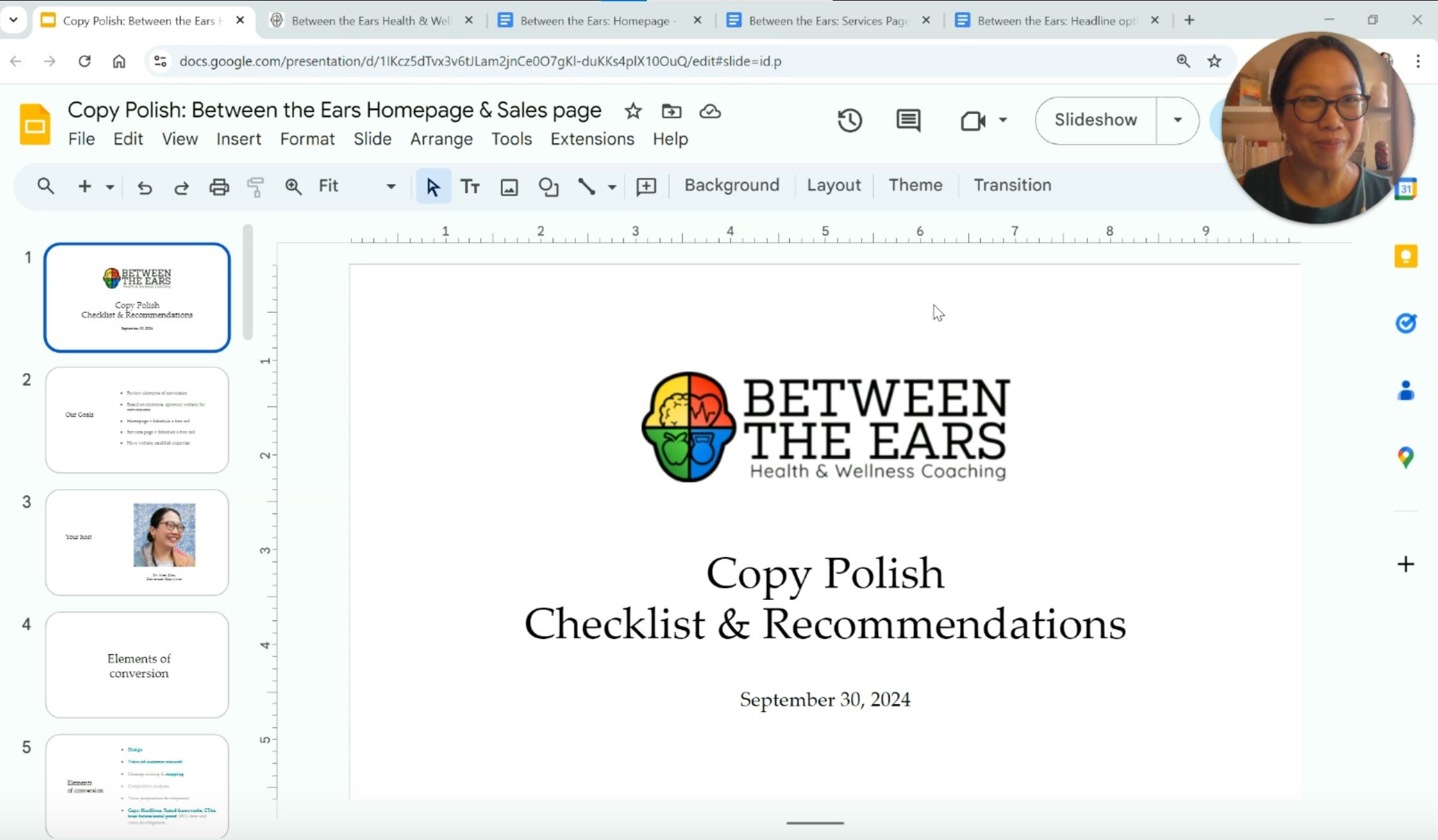The height and width of the screenshot is (840, 1438).
Task: Open the Google Slides home icon
Action: click(35, 124)
